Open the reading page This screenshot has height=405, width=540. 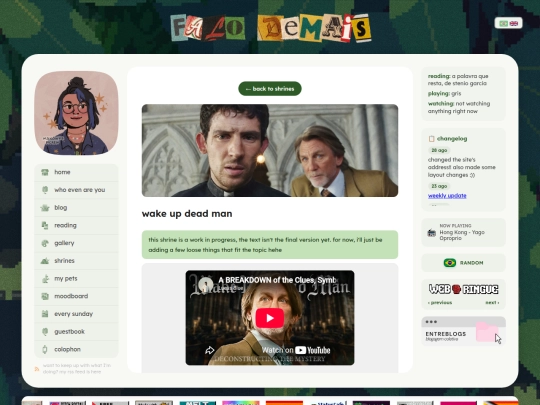click(76, 225)
